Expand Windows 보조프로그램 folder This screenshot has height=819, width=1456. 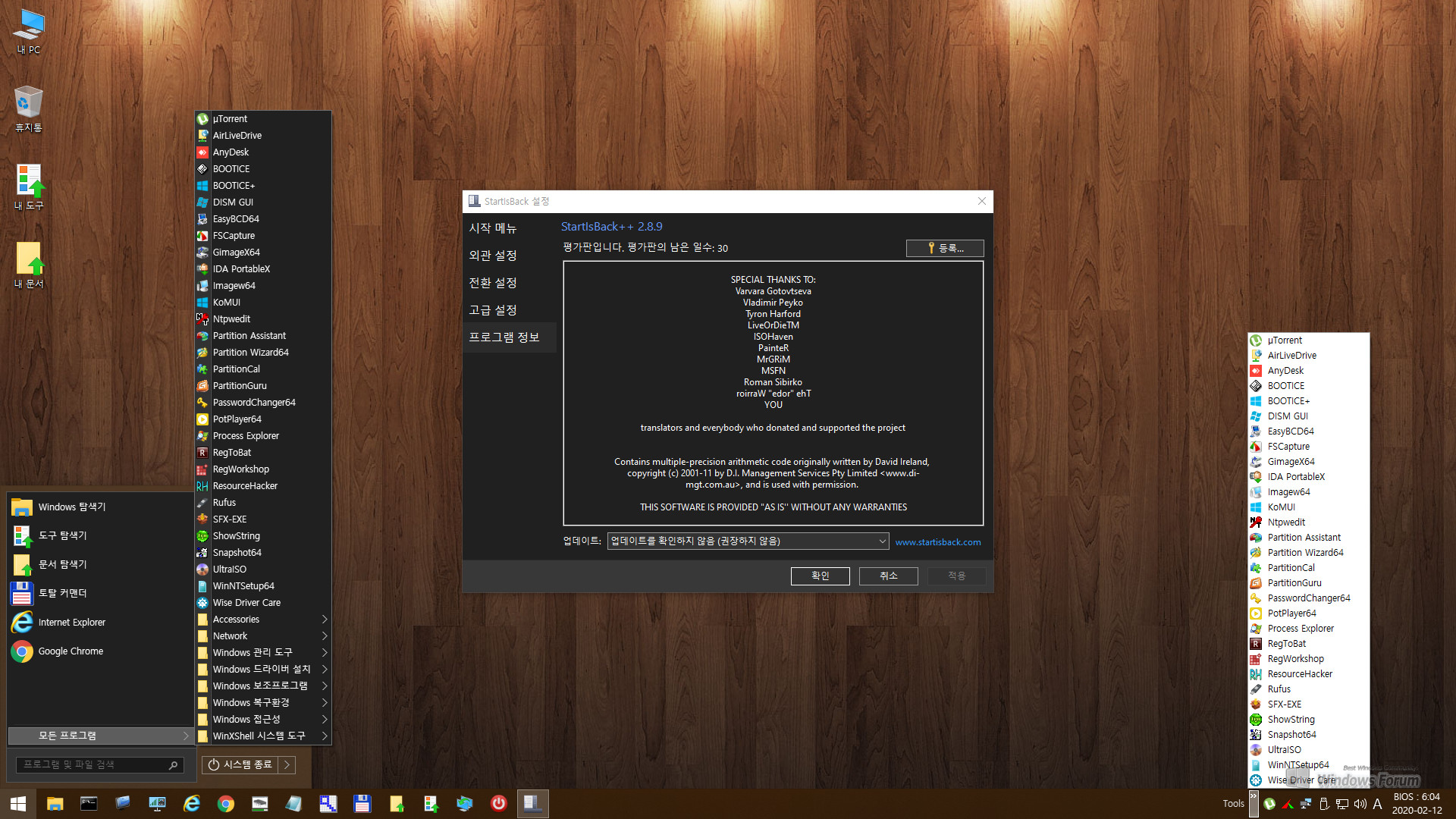(263, 686)
